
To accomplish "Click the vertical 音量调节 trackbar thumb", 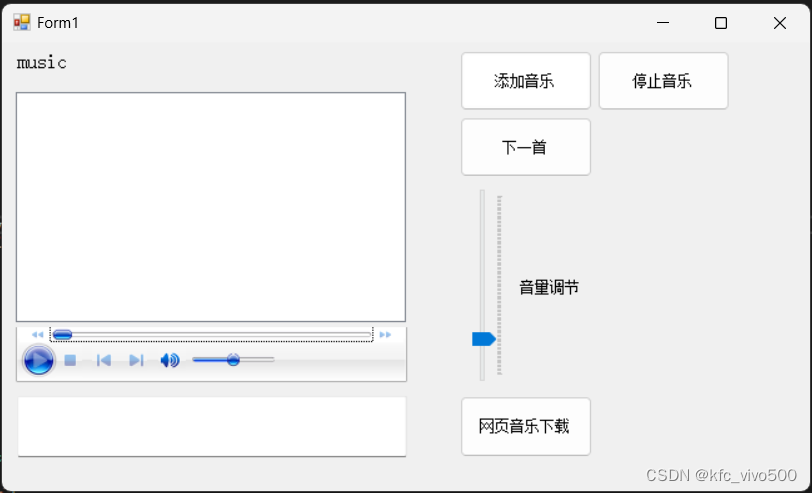I will click(x=484, y=339).
